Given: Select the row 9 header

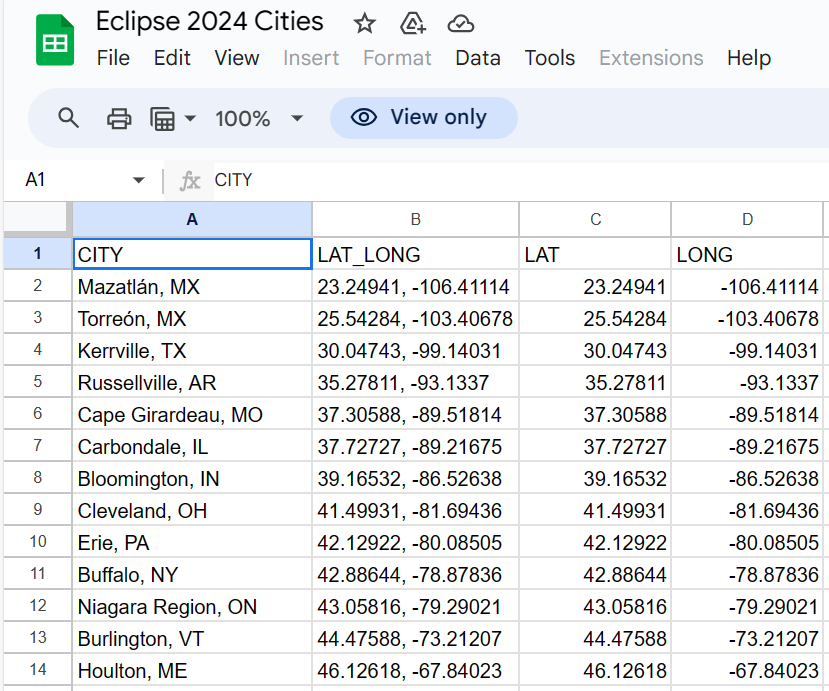Looking at the screenshot, I should click(37, 510).
